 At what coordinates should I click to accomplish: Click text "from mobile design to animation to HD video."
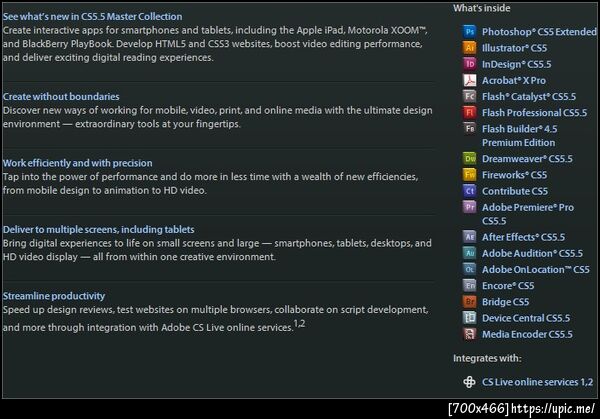coord(104,191)
